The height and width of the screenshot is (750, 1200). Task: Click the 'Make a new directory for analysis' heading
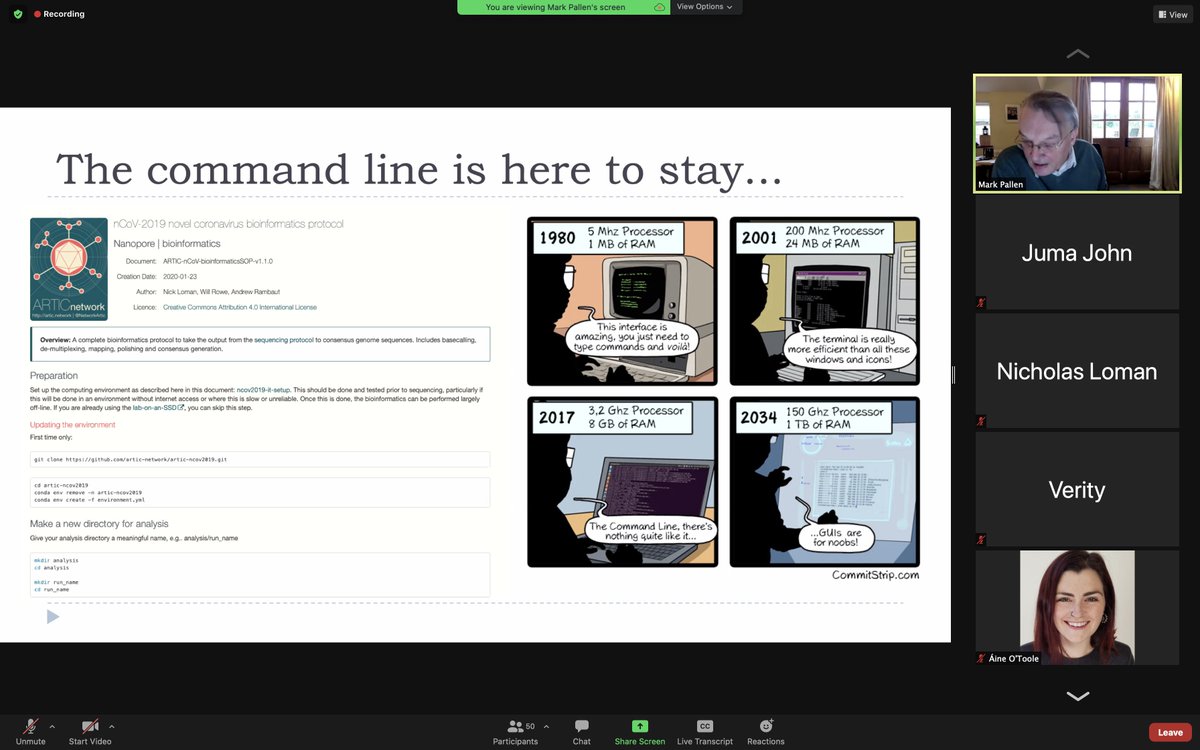[99, 524]
